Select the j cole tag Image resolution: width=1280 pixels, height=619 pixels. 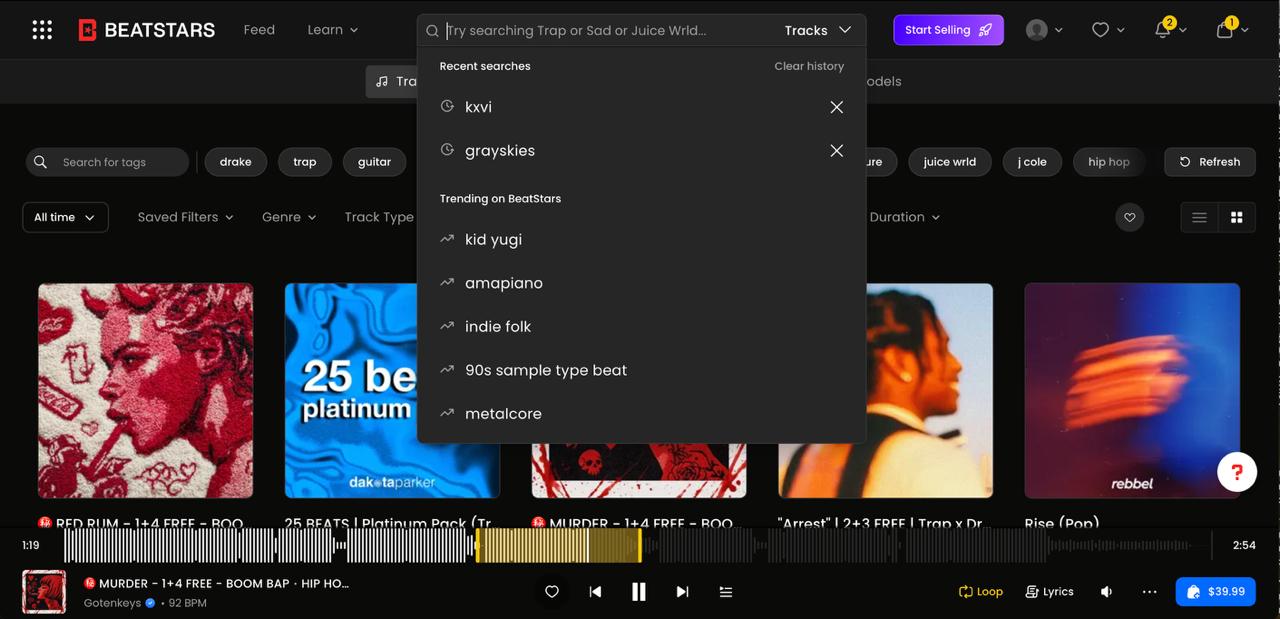(1032, 162)
